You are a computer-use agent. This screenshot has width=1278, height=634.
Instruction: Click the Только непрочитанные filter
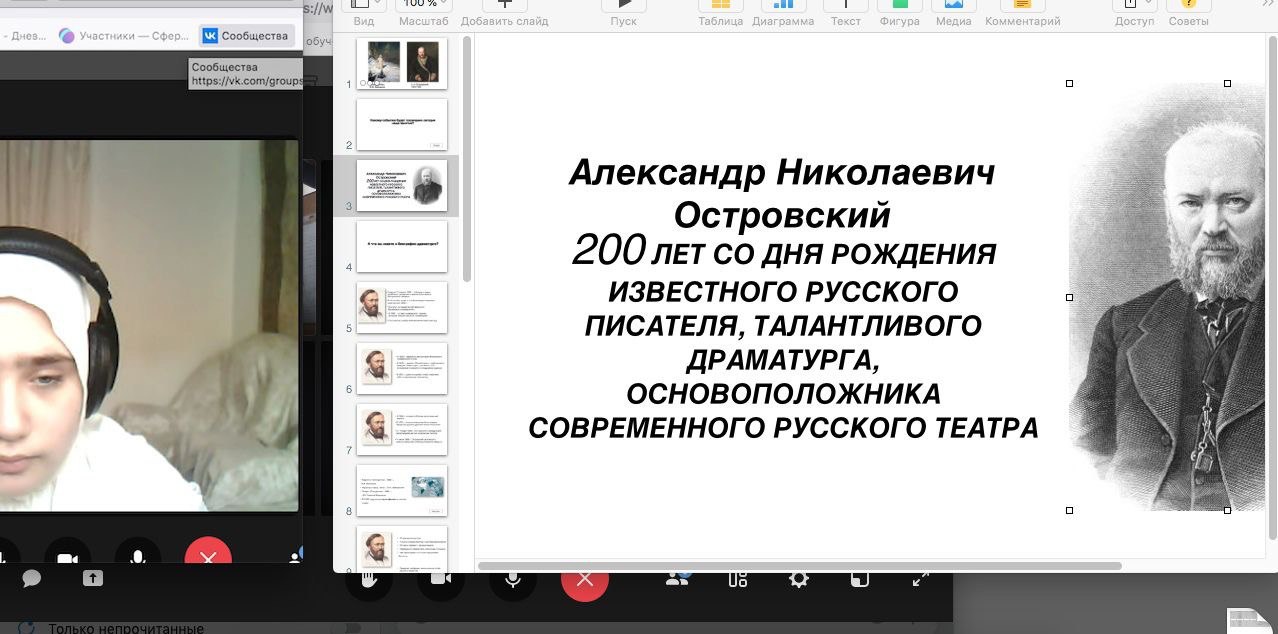(x=126, y=628)
